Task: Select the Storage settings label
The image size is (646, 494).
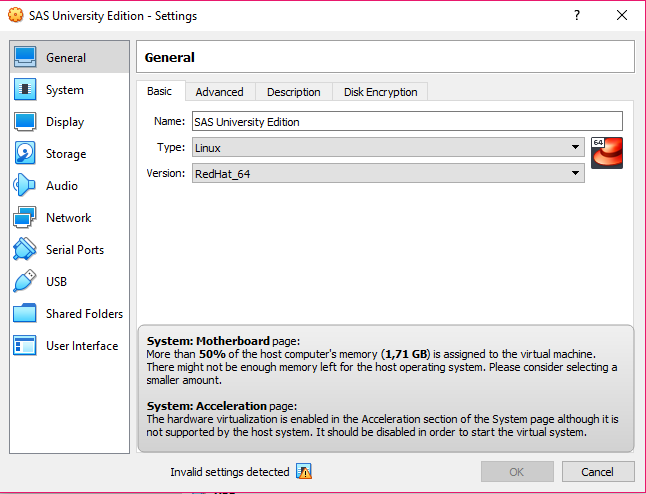Action: tap(66, 154)
